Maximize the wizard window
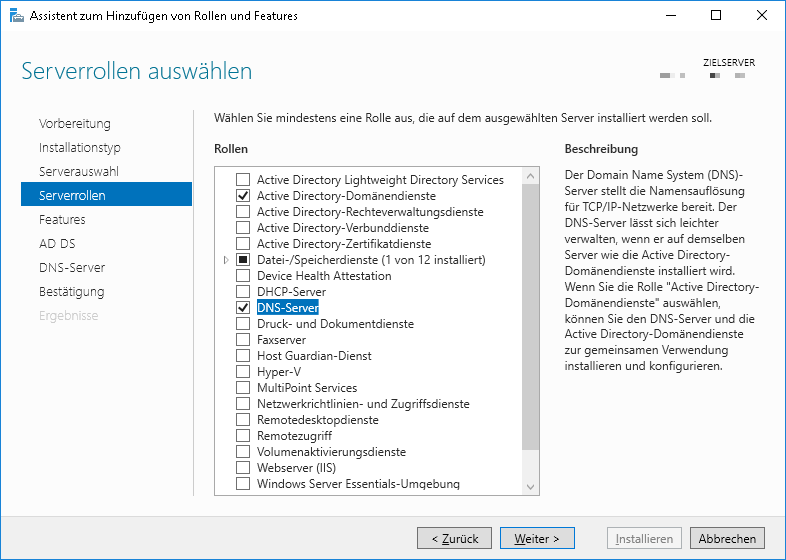This screenshot has width=786, height=560. pyautogui.click(x=715, y=16)
